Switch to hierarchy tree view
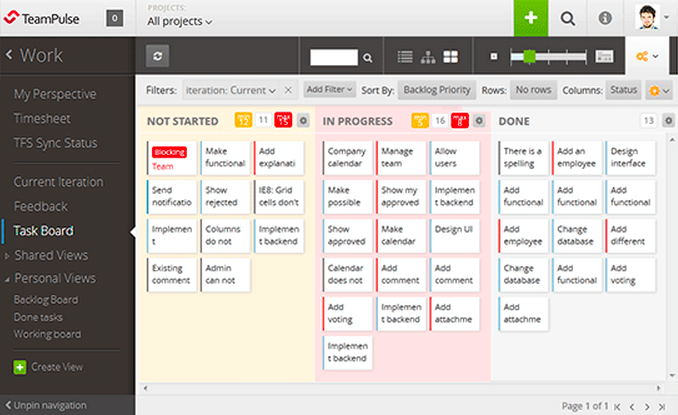 428,57
